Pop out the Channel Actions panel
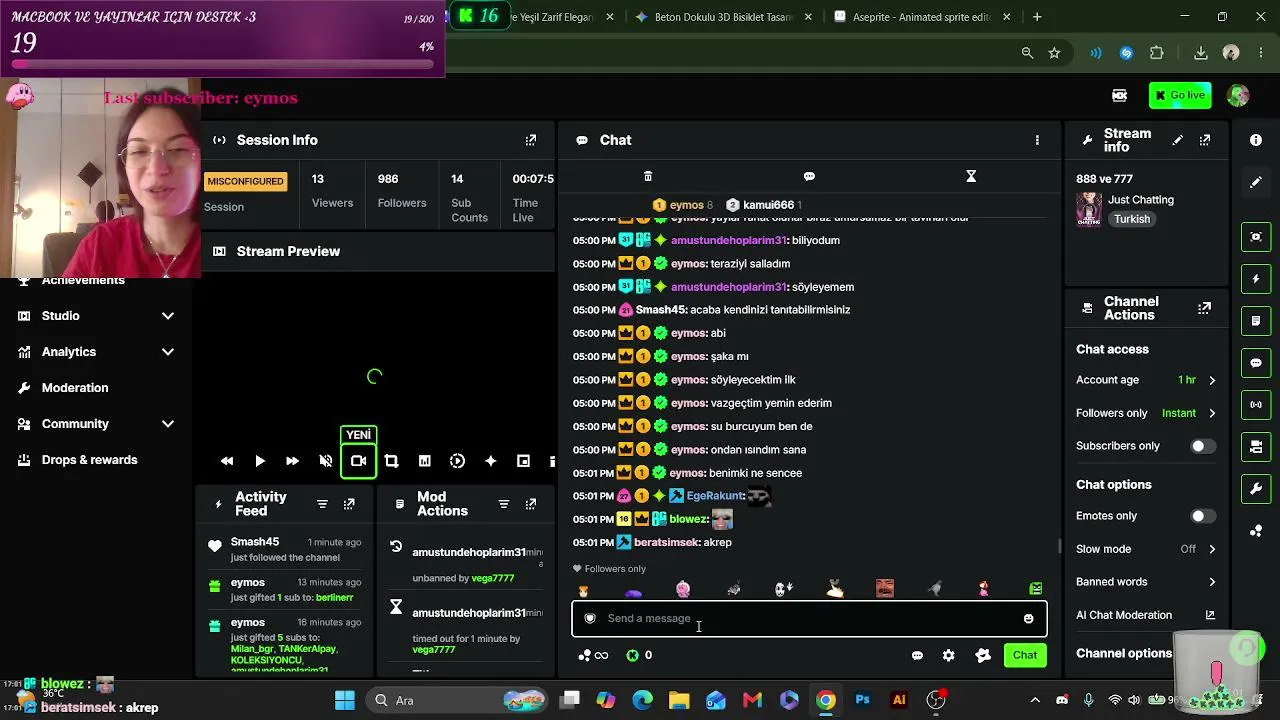Screen dimensions: 1280x720 (x=1205, y=308)
